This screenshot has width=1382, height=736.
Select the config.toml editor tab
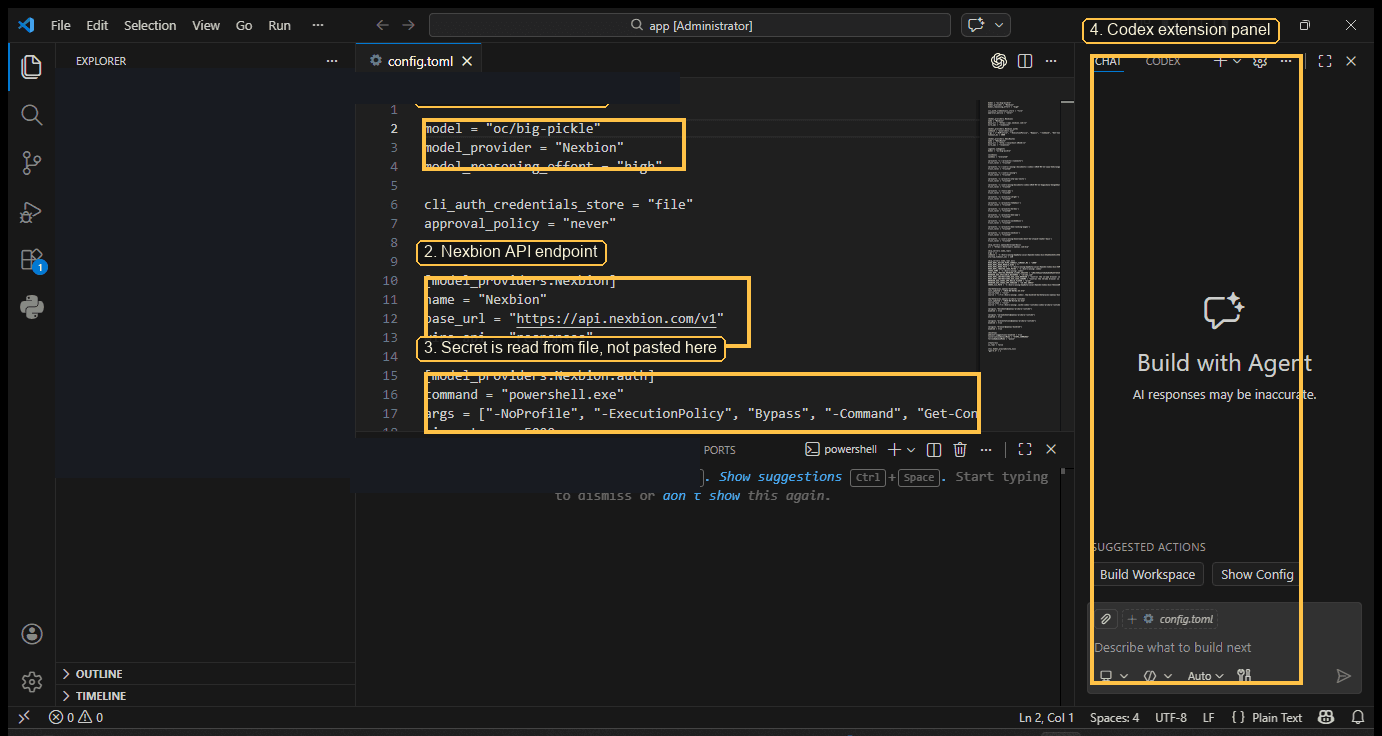pyautogui.click(x=420, y=61)
